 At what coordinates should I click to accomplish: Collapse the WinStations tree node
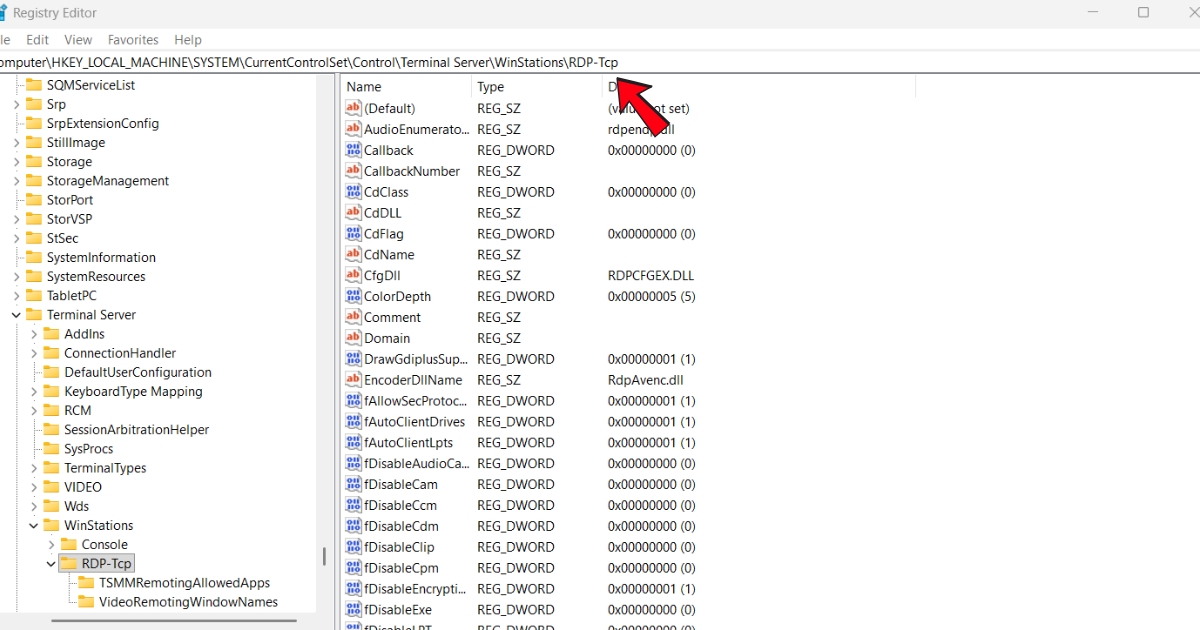(34, 526)
